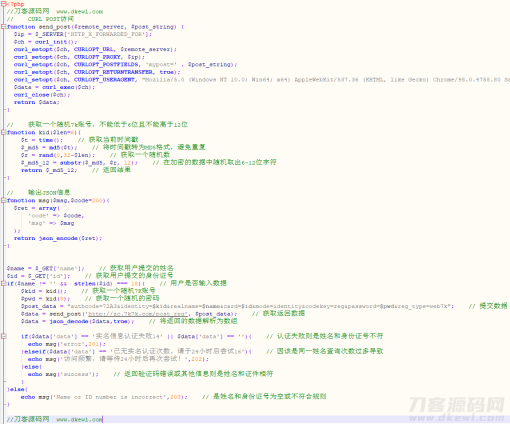Collapse the <?php block fold marker
This screenshot has width=510, height=424.
(3, 4)
